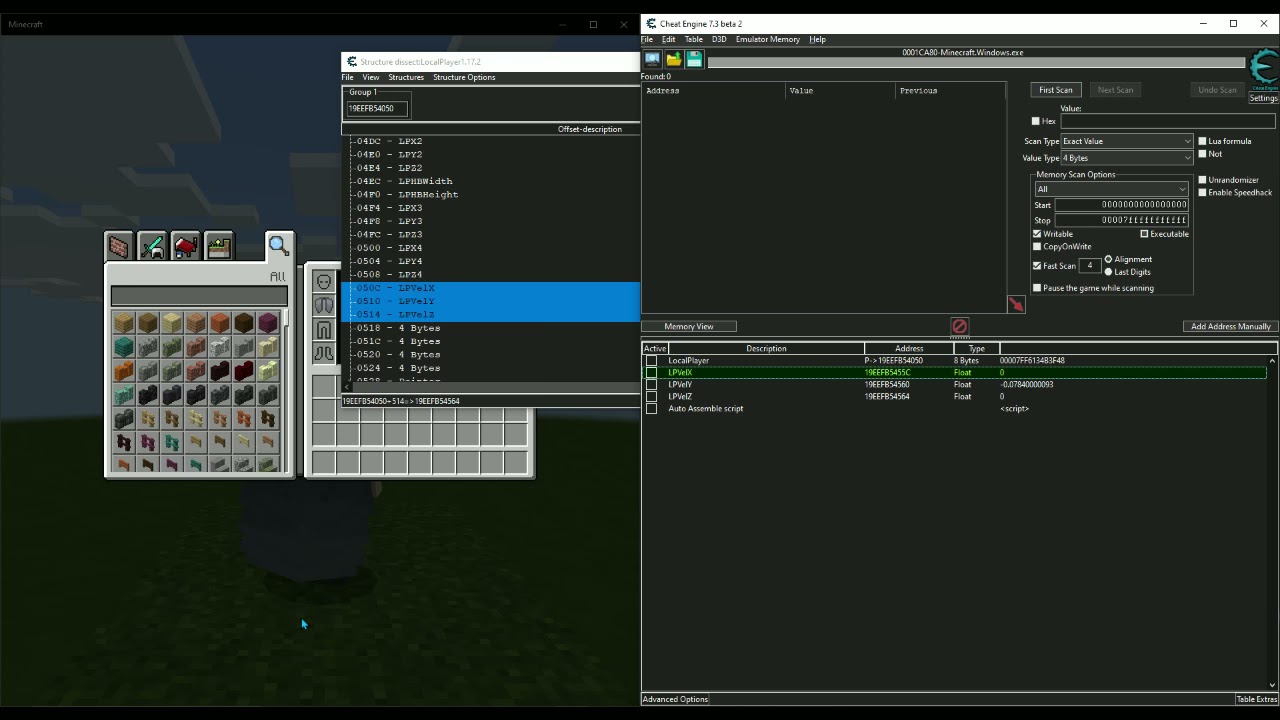Select the red bed items tab in Minecraft
1280x720 pixels.
pos(185,246)
